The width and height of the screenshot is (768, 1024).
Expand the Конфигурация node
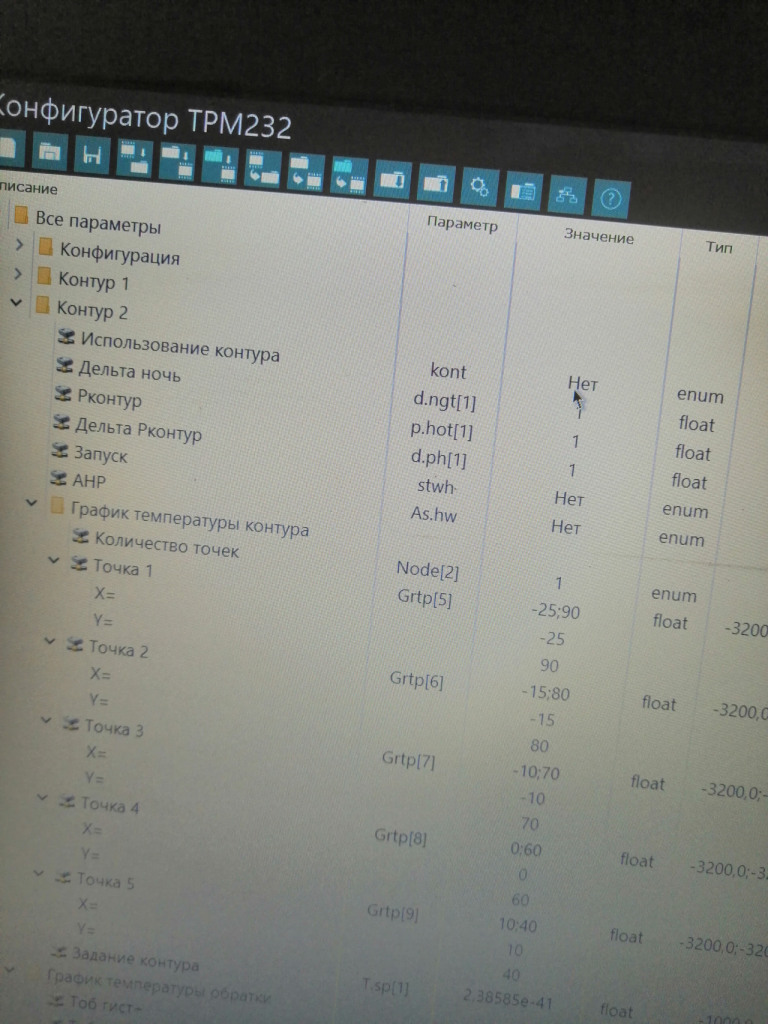tap(19, 244)
